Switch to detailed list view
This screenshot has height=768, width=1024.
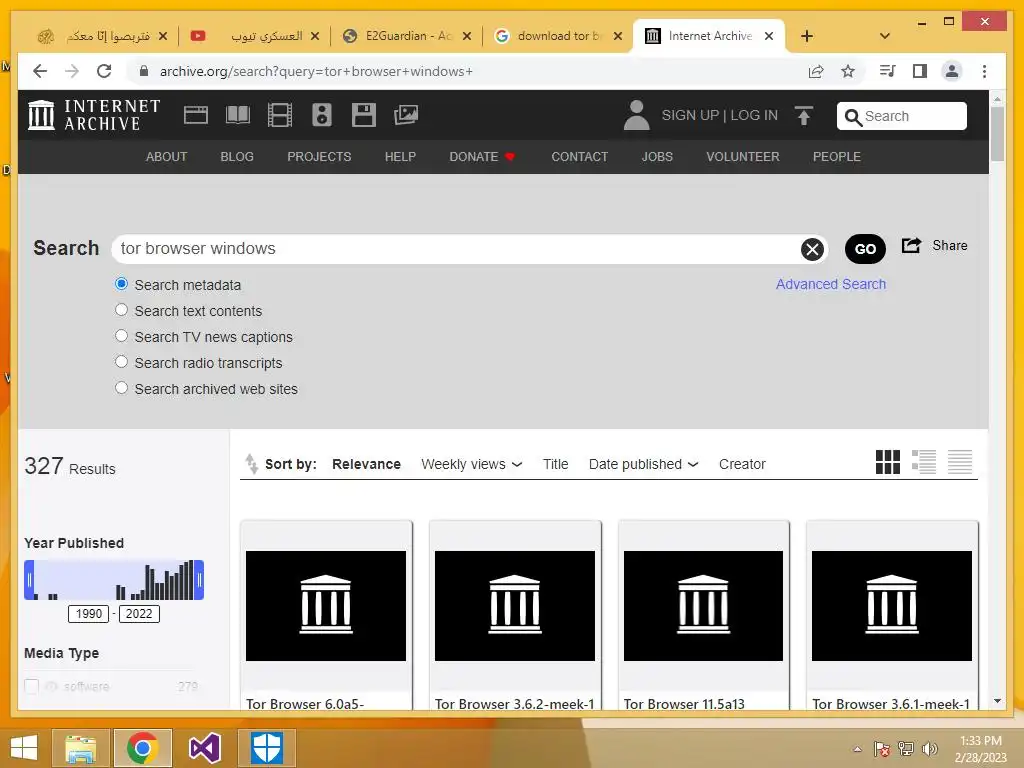click(x=923, y=462)
